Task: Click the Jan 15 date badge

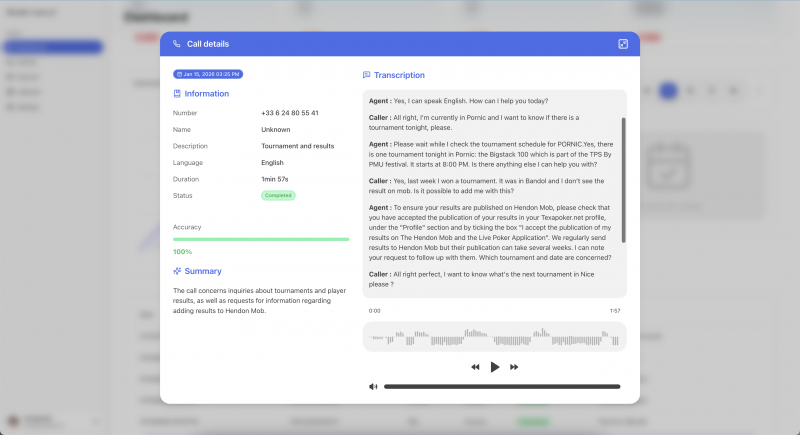Action: coord(208,74)
